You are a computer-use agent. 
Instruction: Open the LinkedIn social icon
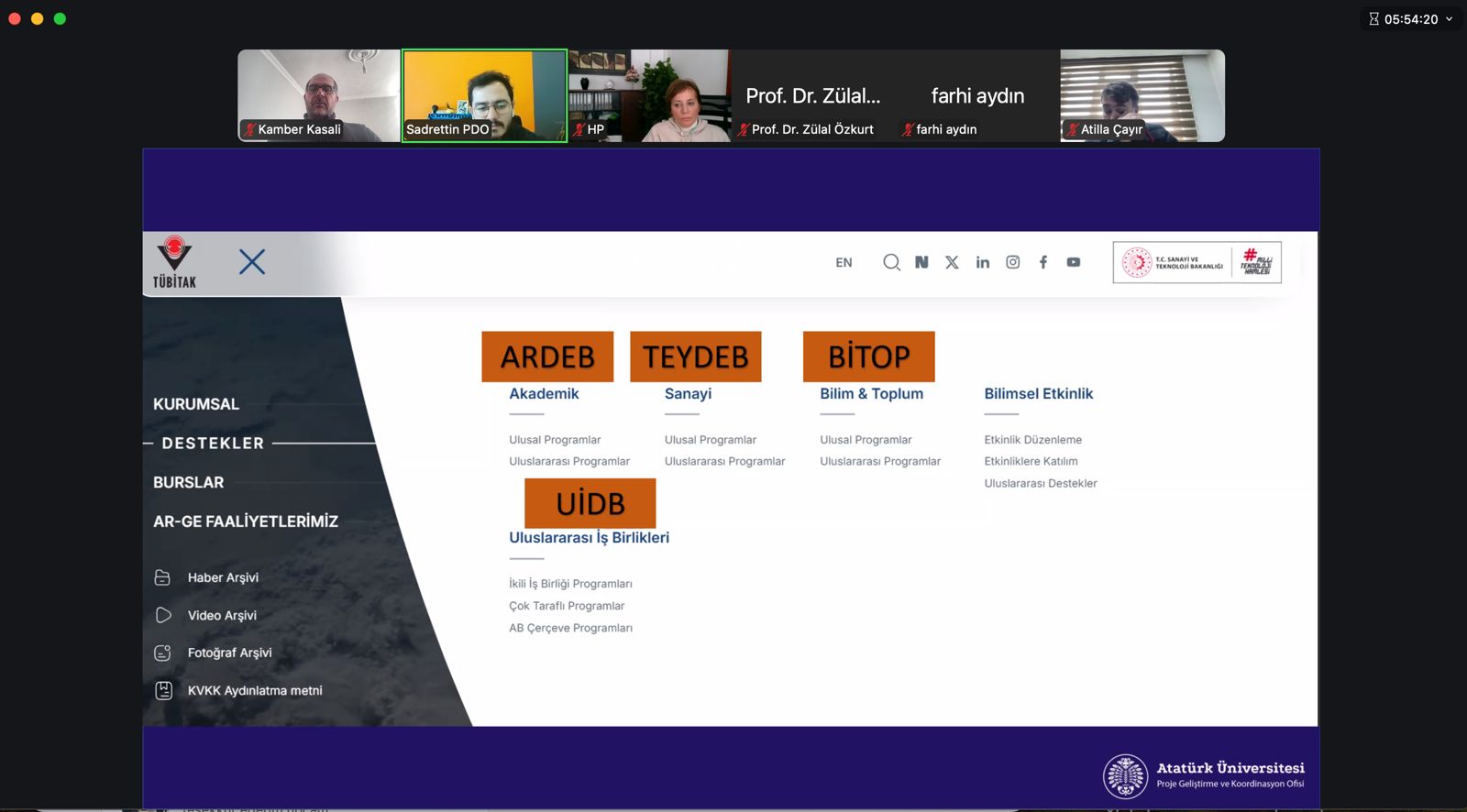pyautogui.click(x=982, y=262)
